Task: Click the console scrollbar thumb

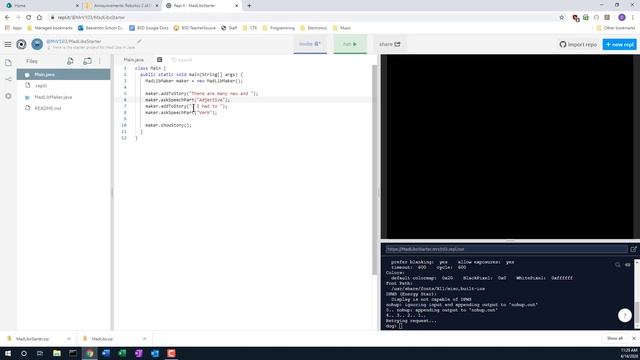Action: pos(637,312)
